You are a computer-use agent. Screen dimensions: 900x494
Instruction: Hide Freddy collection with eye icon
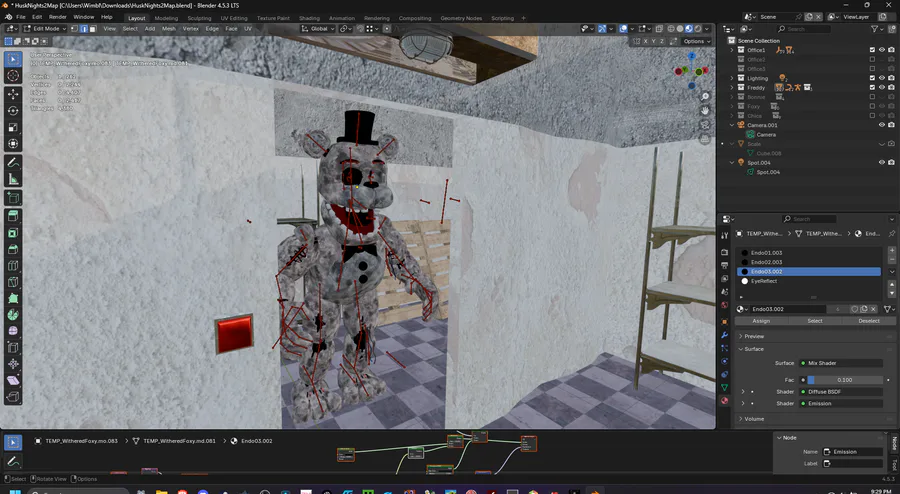(x=882, y=87)
